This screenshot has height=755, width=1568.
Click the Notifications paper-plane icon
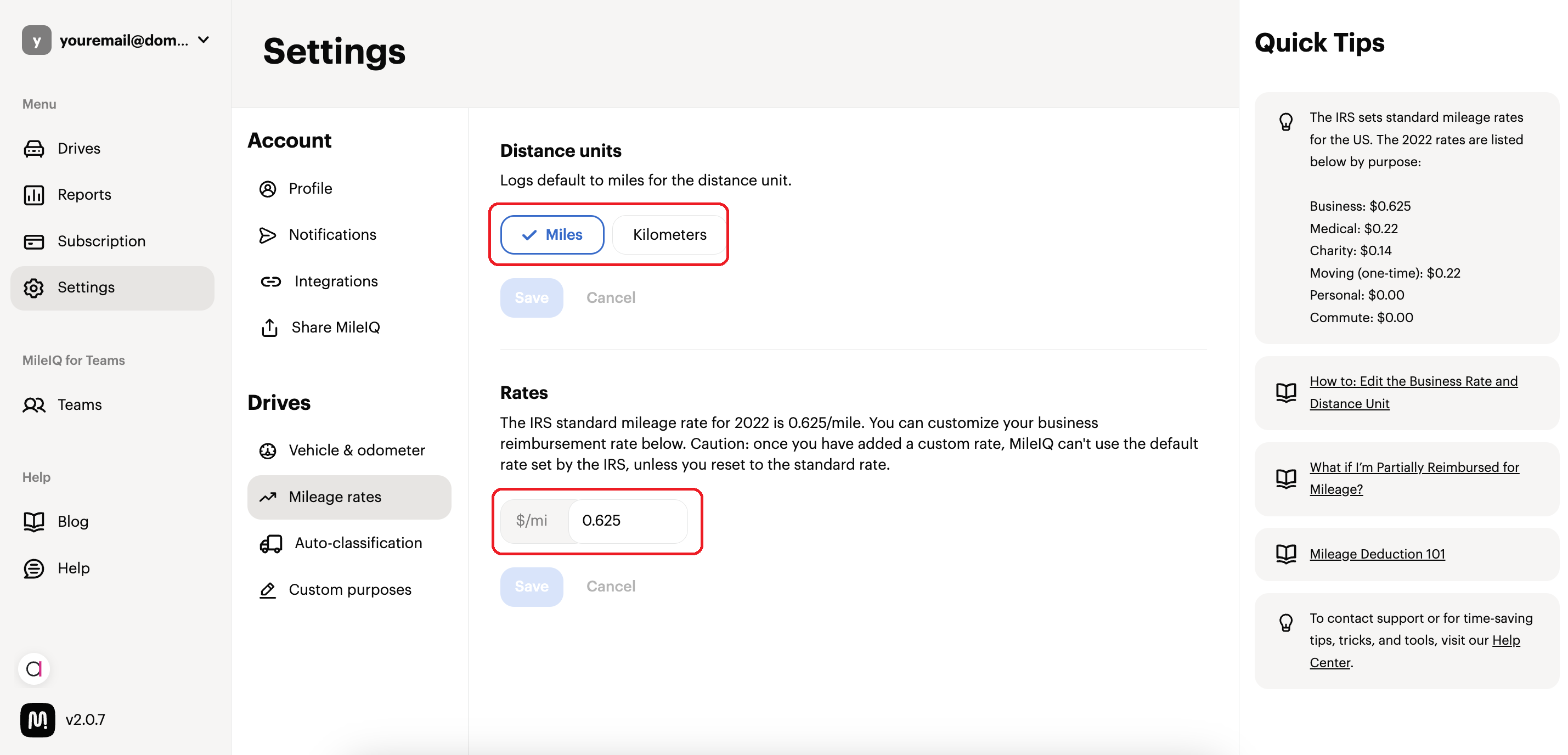(x=268, y=235)
